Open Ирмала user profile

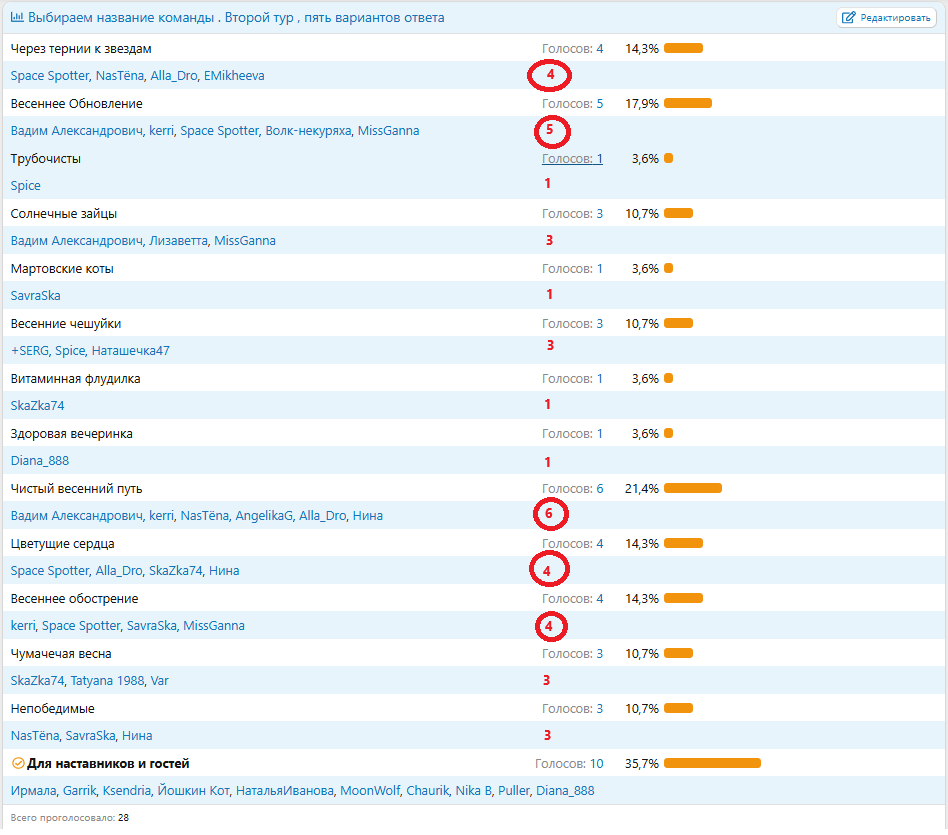click(33, 791)
